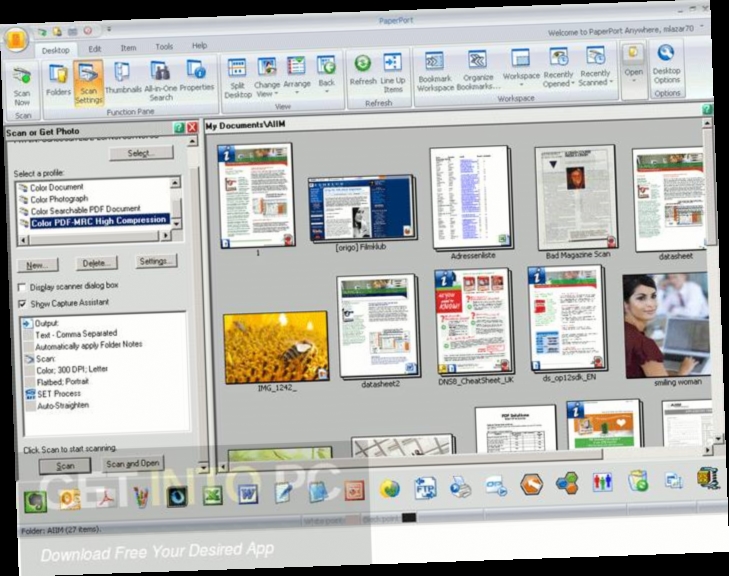Select the IMG_1242_ bee photo thumbnail

point(276,348)
